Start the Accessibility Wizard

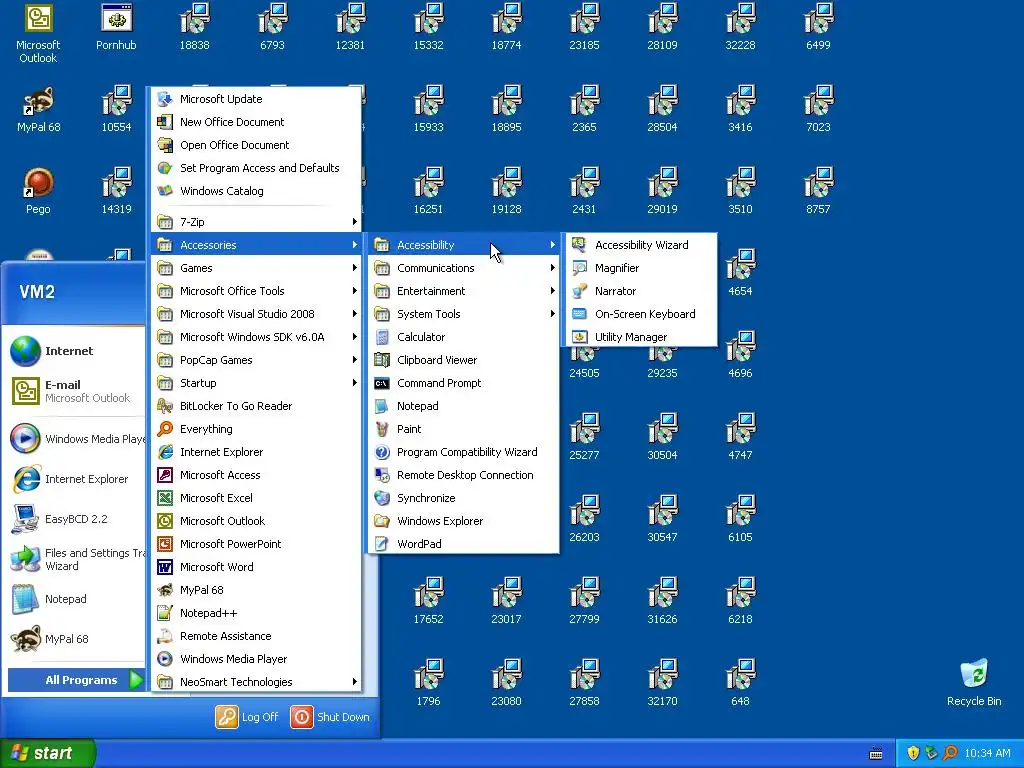[x=641, y=245]
